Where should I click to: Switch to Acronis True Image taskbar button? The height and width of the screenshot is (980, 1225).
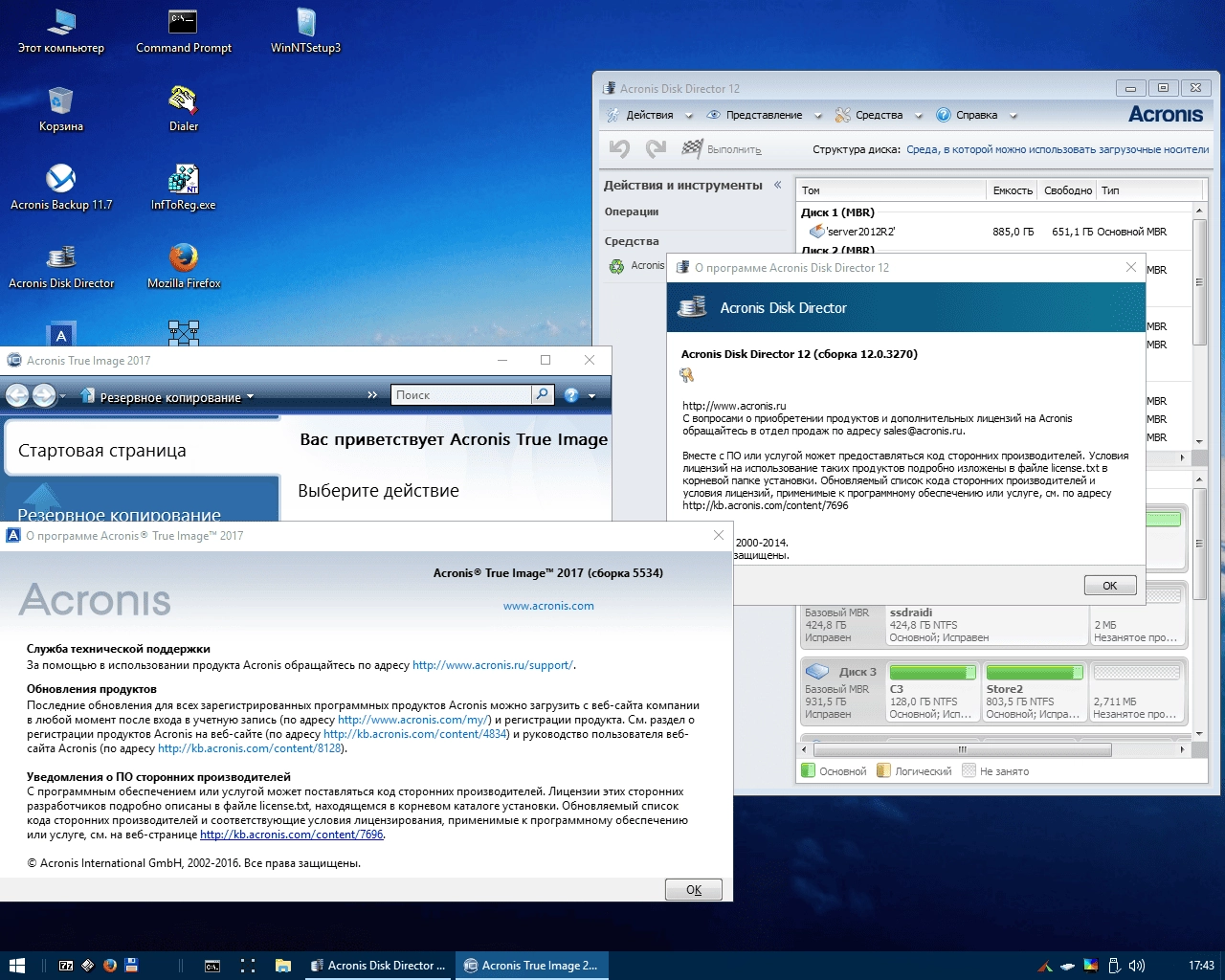coord(531,966)
